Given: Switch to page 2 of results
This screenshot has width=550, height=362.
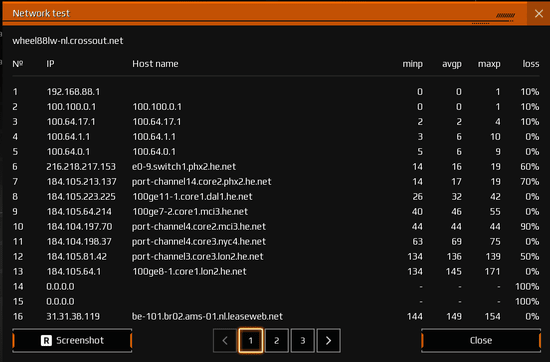Looking at the screenshot, I should point(277,340).
